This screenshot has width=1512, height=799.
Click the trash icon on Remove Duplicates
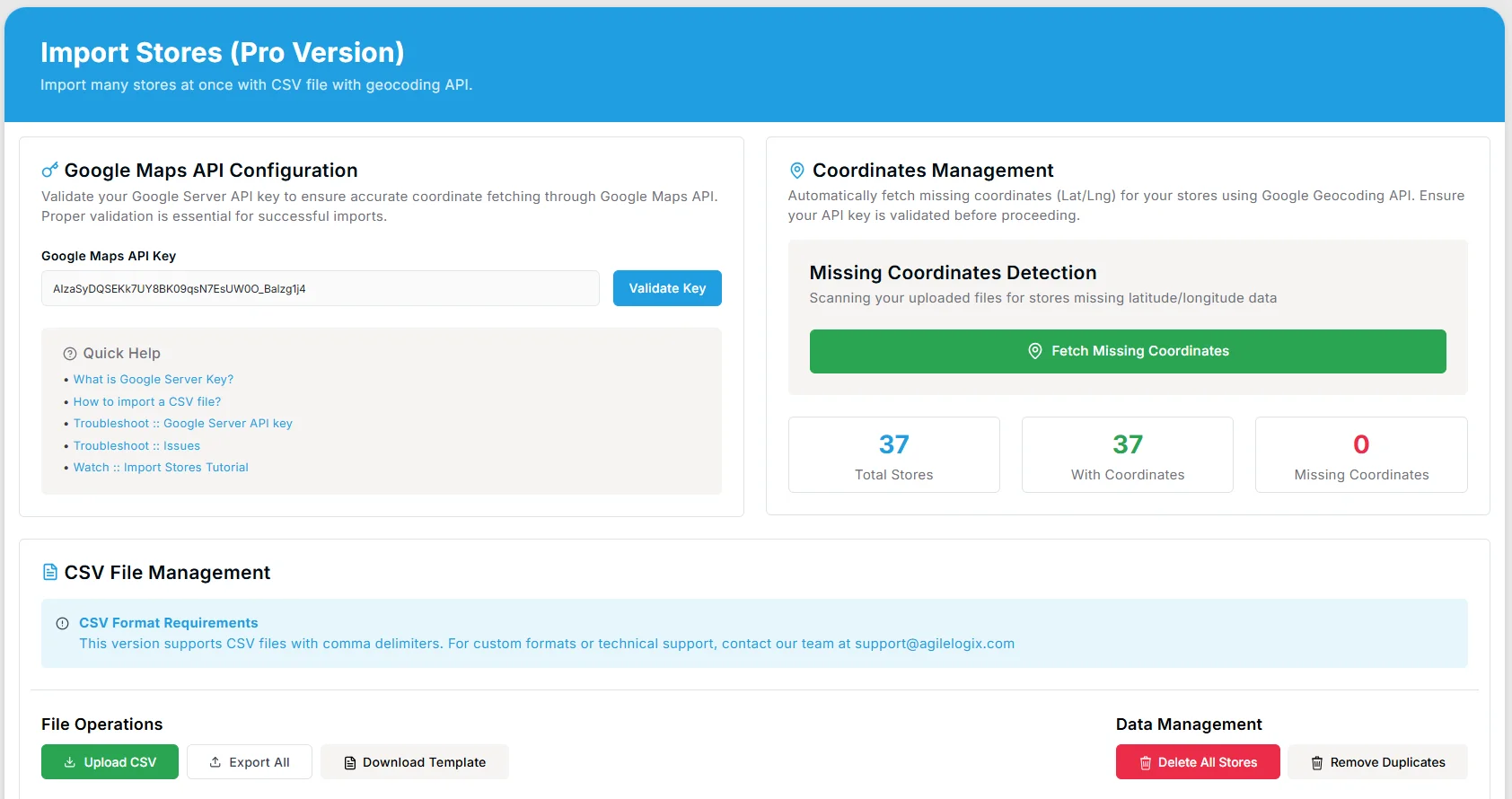coord(1317,763)
